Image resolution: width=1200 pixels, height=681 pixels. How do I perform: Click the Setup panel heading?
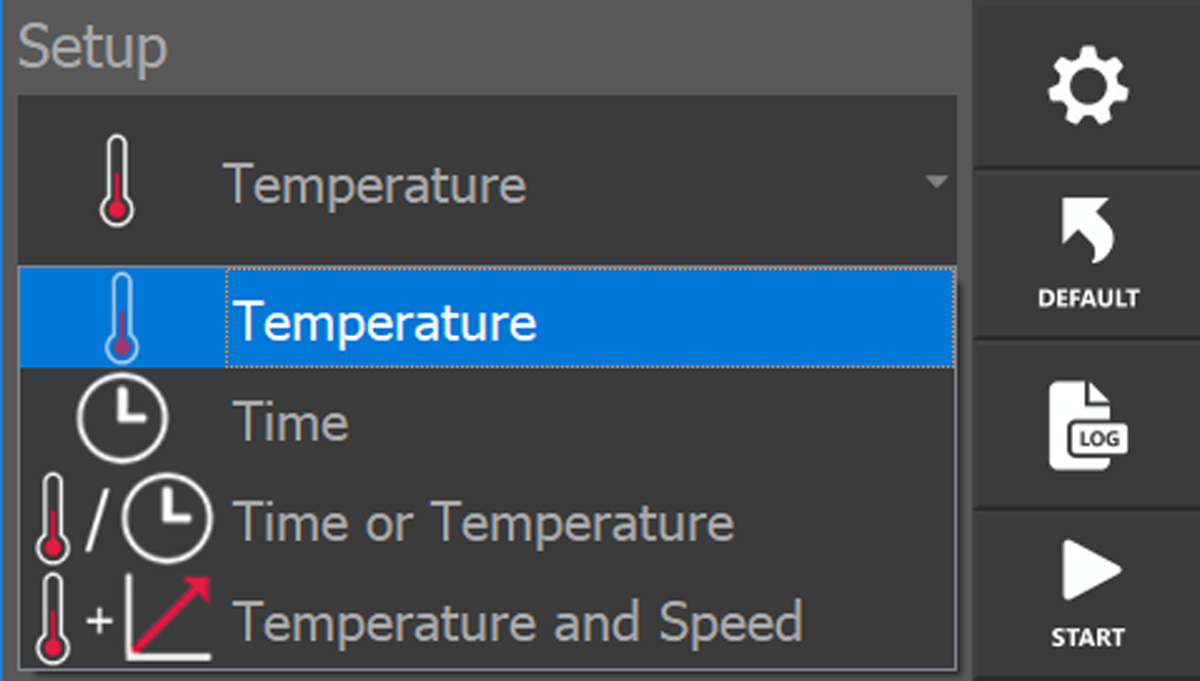pyautogui.click(x=92, y=46)
